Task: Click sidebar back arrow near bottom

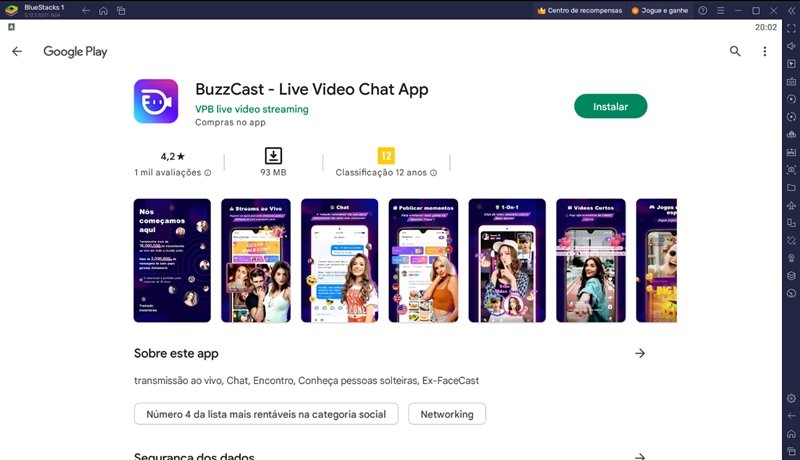Action: (791, 416)
